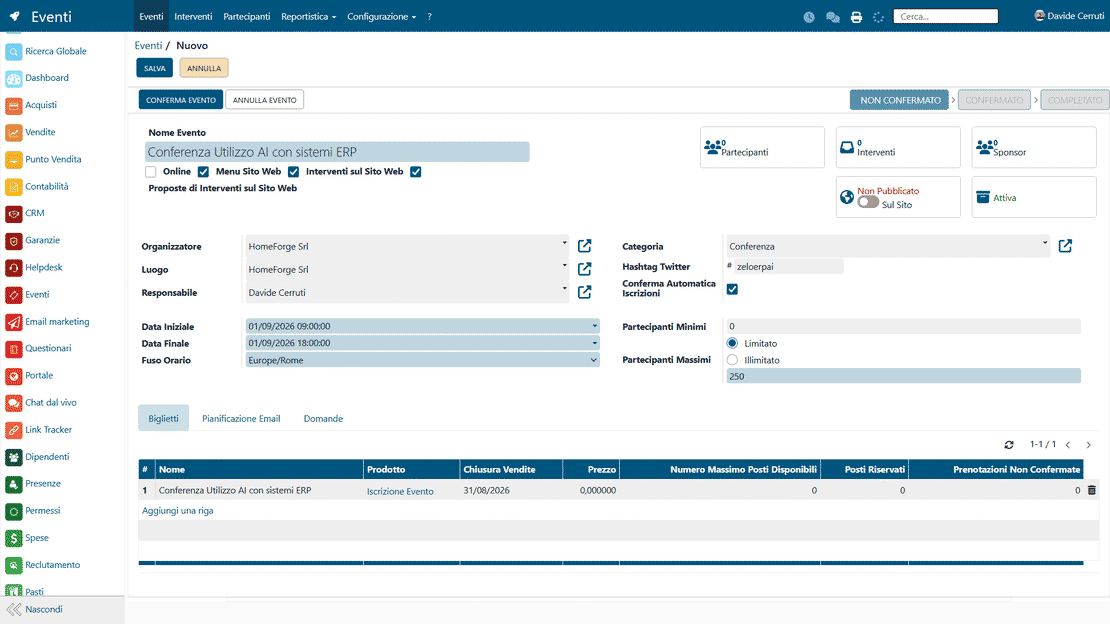Open Contabilità module in sidebar
The width and height of the screenshot is (1110, 624).
click(37, 186)
